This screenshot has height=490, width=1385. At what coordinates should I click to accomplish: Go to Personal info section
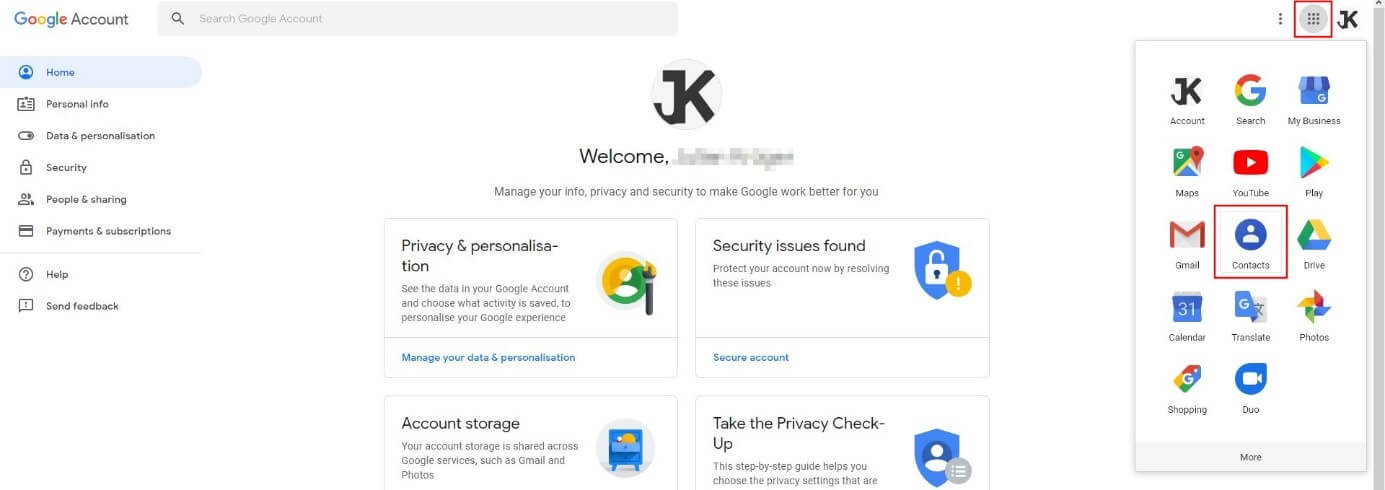pyautogui.click(x=77, y=104)
